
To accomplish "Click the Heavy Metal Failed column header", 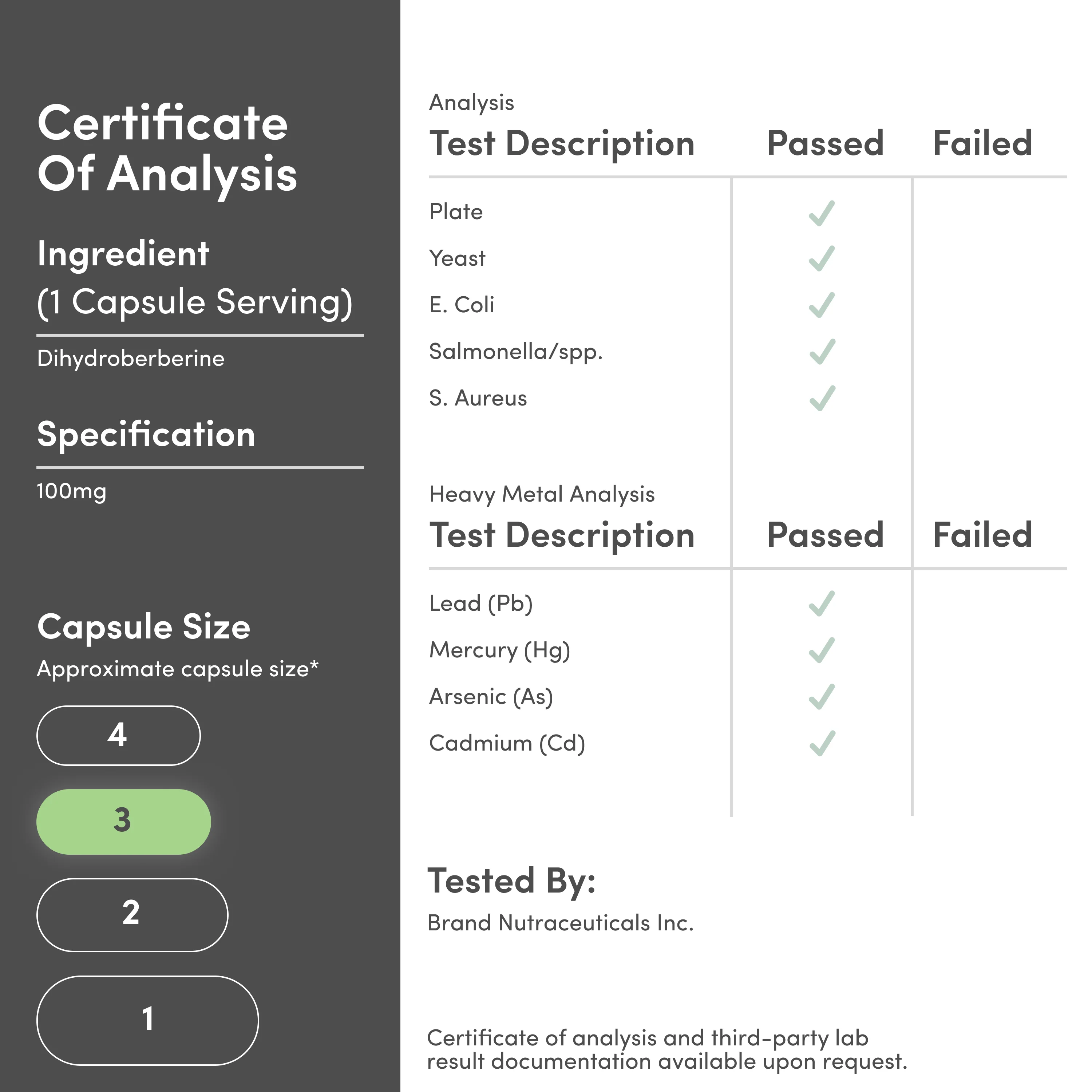I will coord(982,535).
